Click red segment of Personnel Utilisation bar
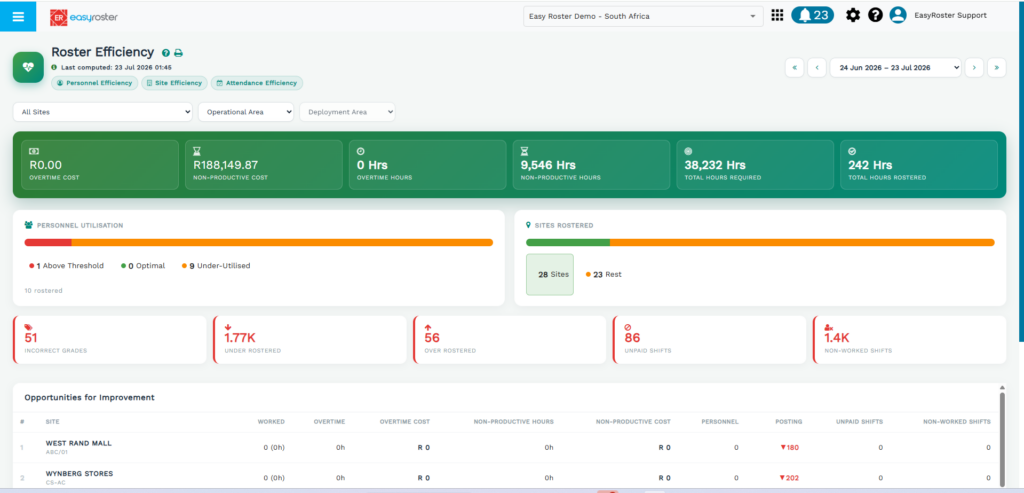This screenshot has width=1024, height=493. 48,242
